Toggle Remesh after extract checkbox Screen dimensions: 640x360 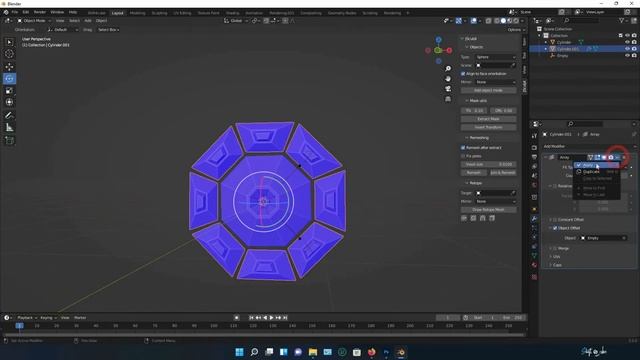pyautogui.click(x=463, y=148)
